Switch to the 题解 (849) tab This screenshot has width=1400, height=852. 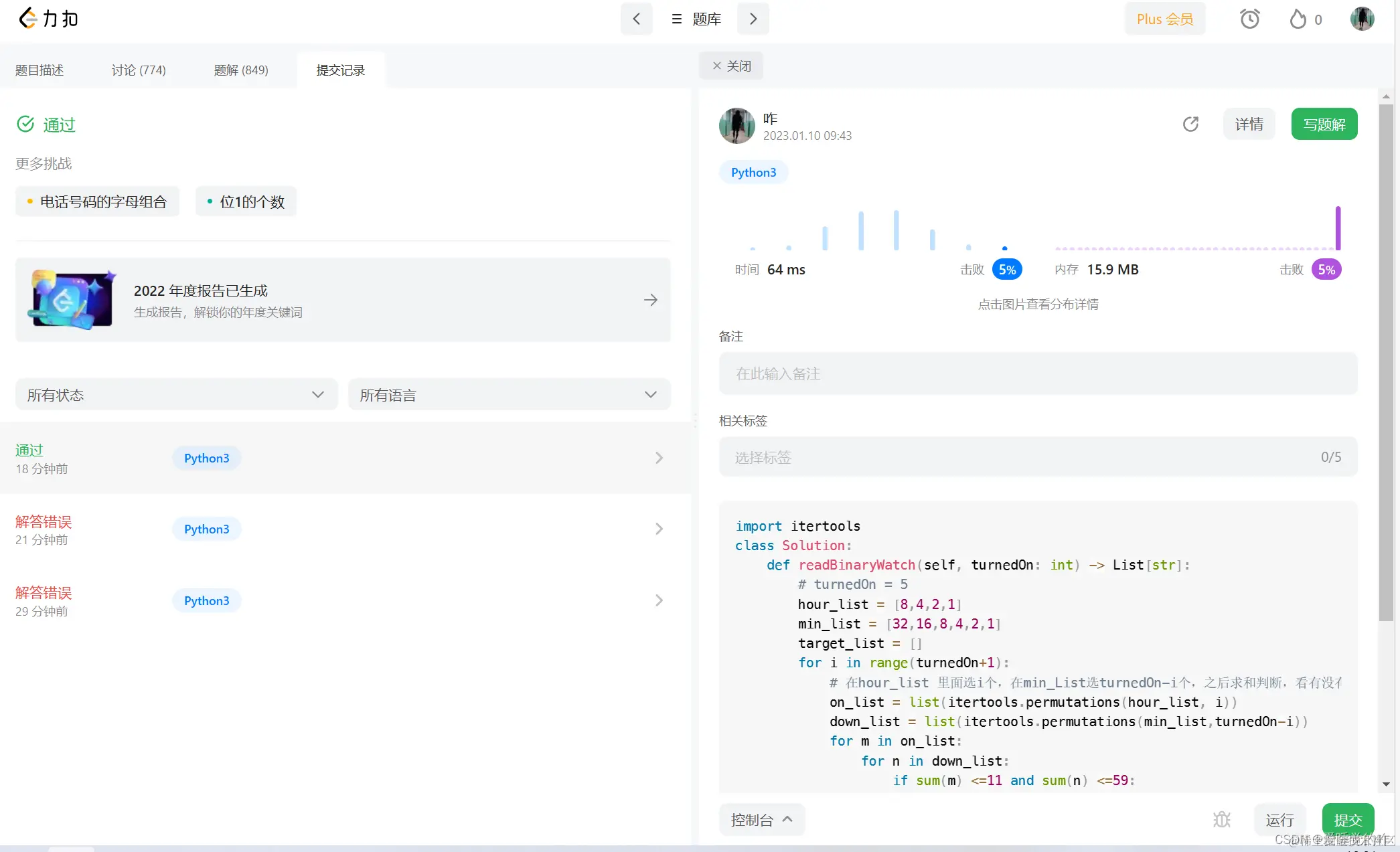(241, 70)
